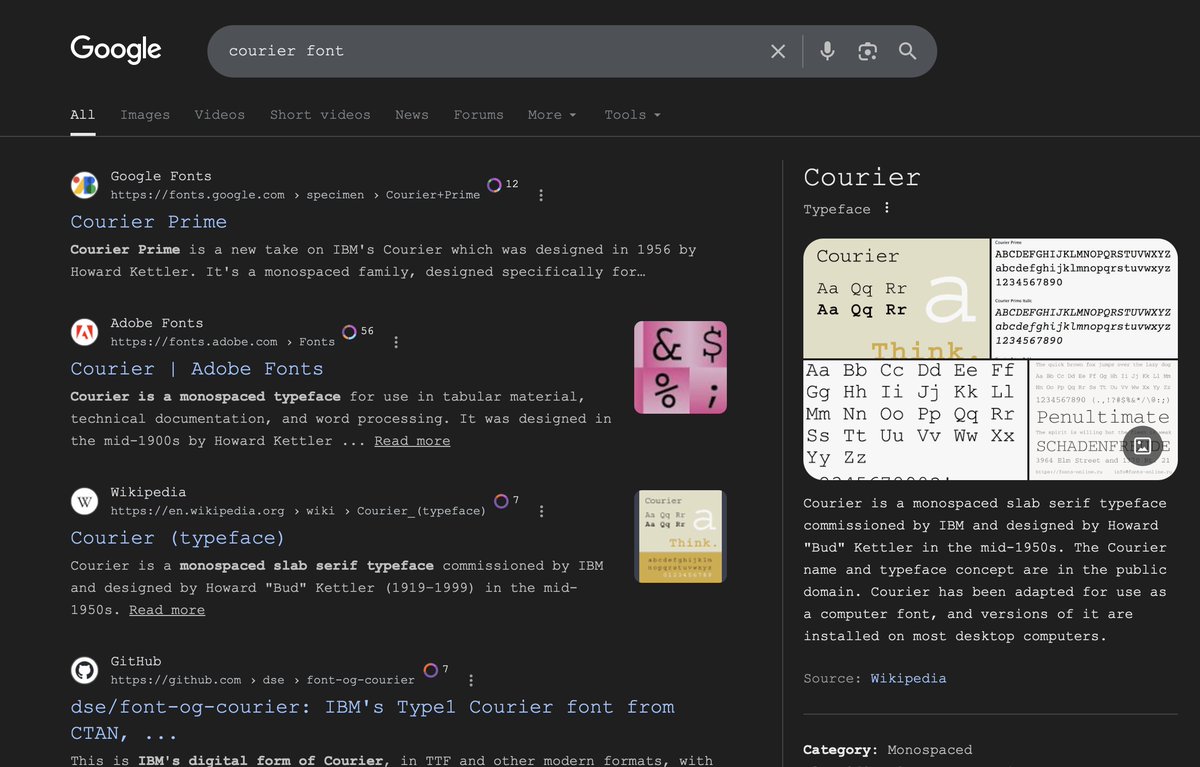Screen dimensions: 1200x767
Task: Click the URL text 'https://en.wikipedia.org'
Action: click(x=198, y=511)
